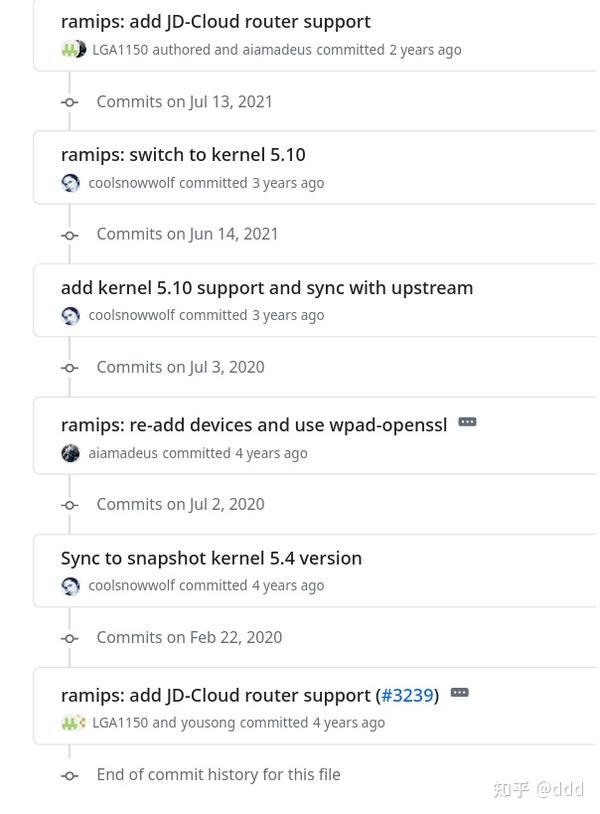The height and width of the screenshot is (814, 600).
Task: Click coolsnowwolf avatar on kernel 5.4 sync commit
Action: [x=70, y=586]
